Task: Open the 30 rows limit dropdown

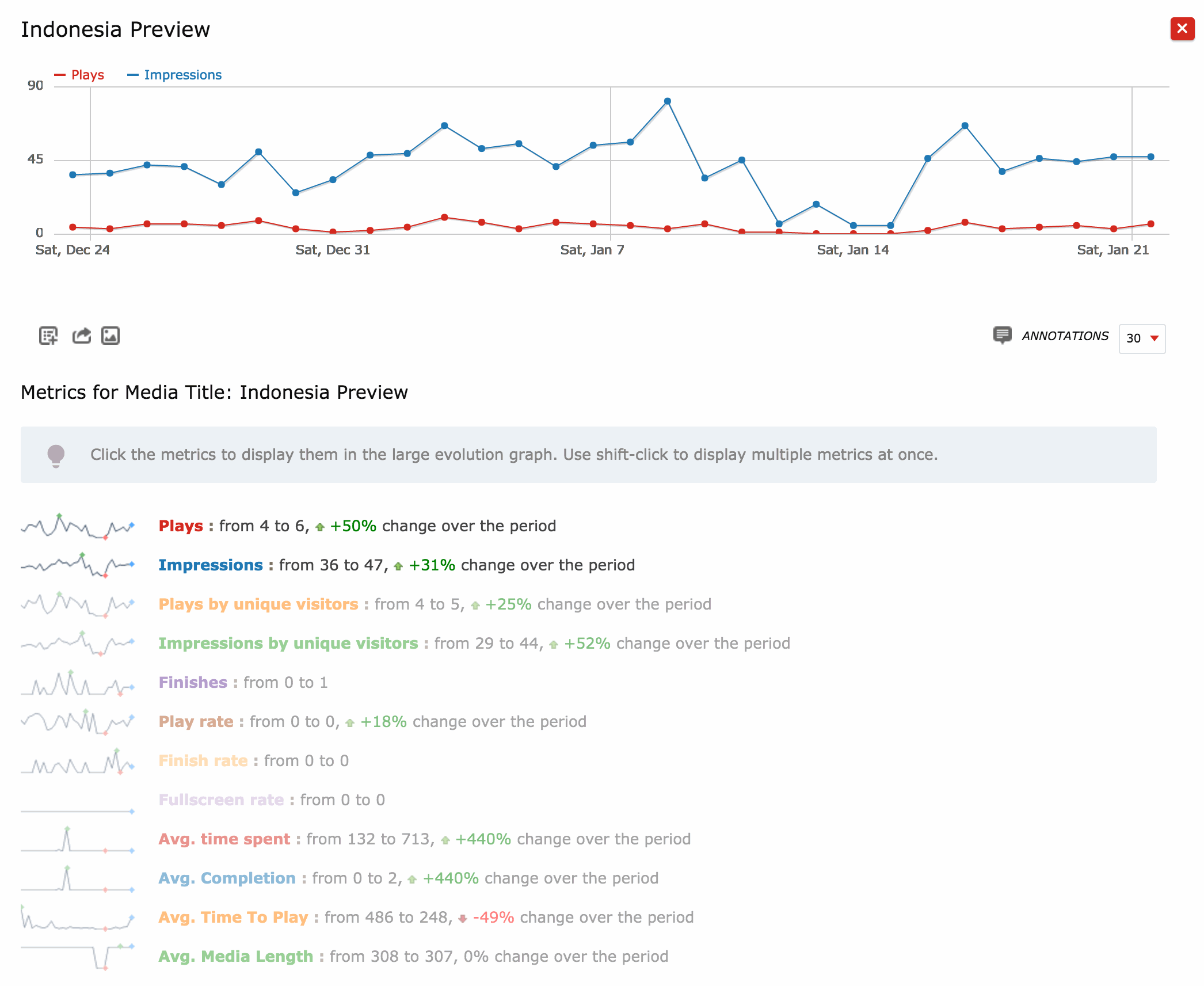Action: tap(1142, 338)
